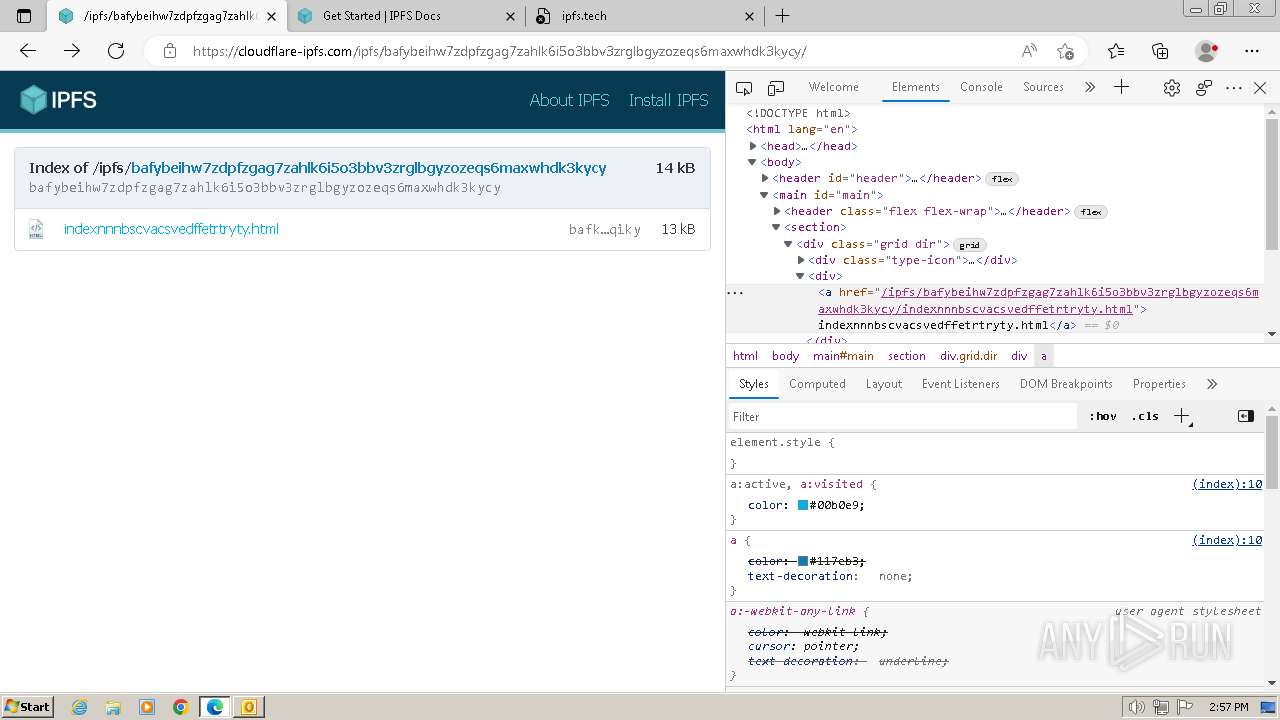This screenshot has height=720, width=1280.
Task: Toggle the .cls class editor
Action: tap(1145, 416)
